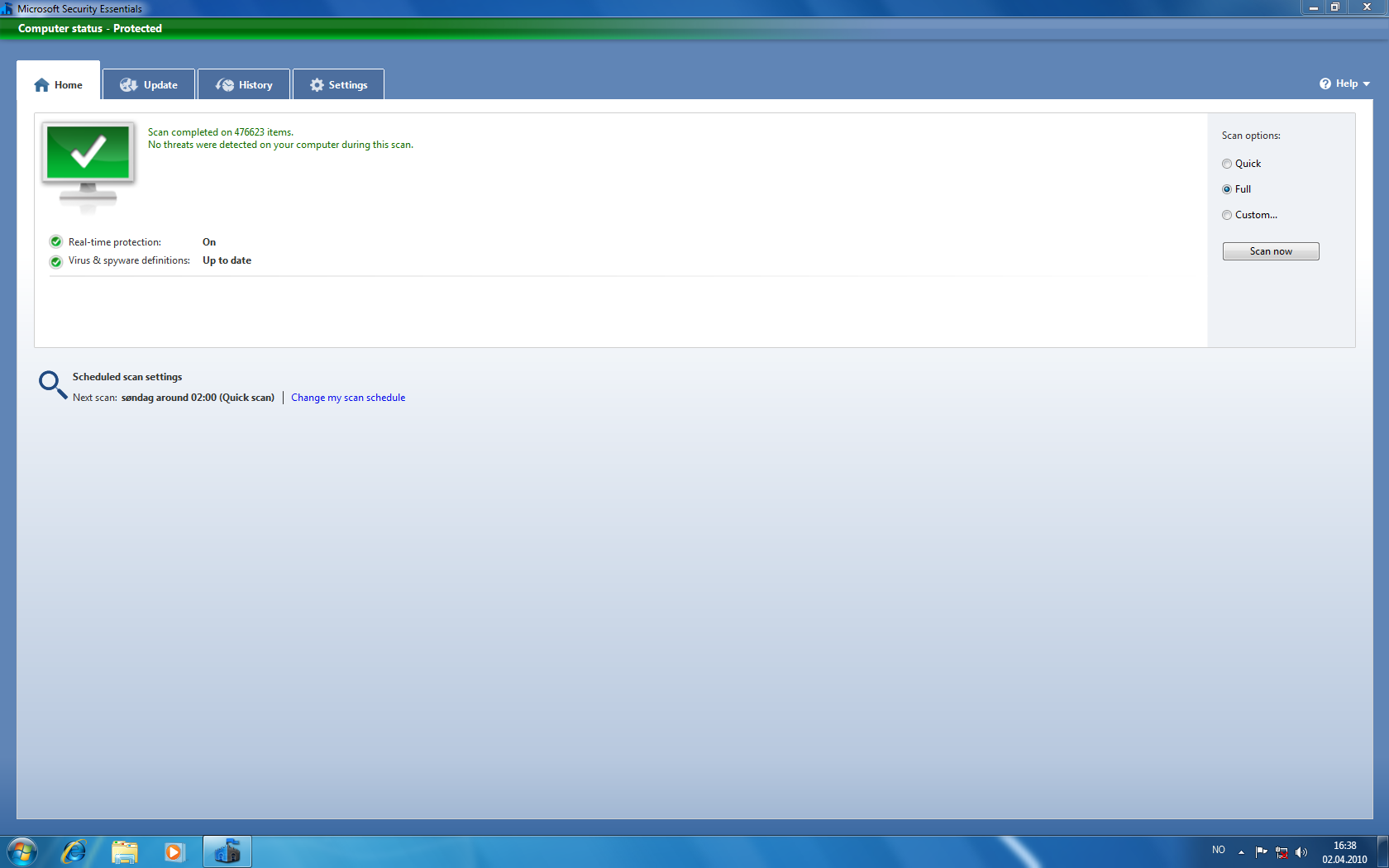Expand the Help dropdown menu

tap(1345, 83)
